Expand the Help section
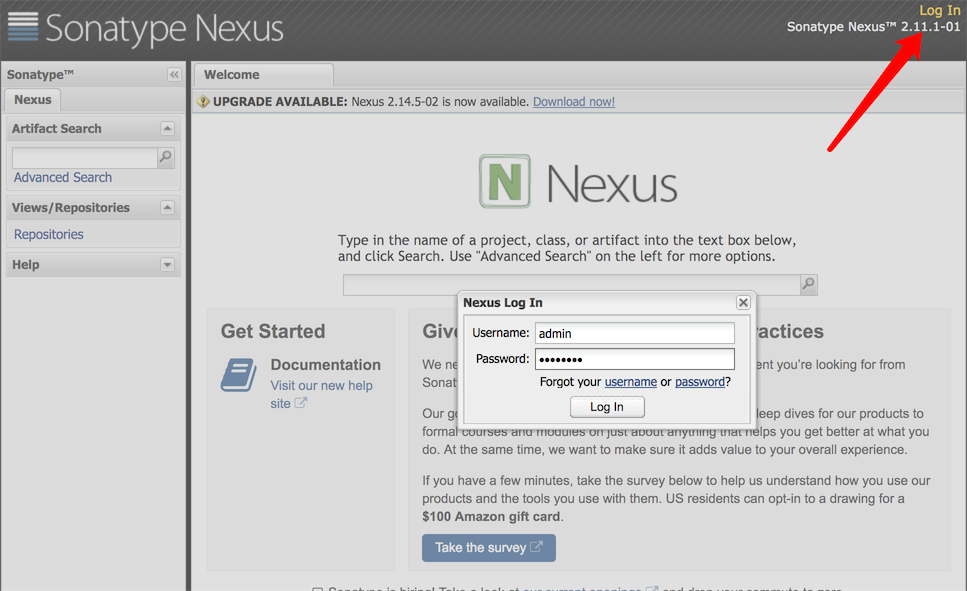Viewport: 967px width, 591px height. click(167, 265)
